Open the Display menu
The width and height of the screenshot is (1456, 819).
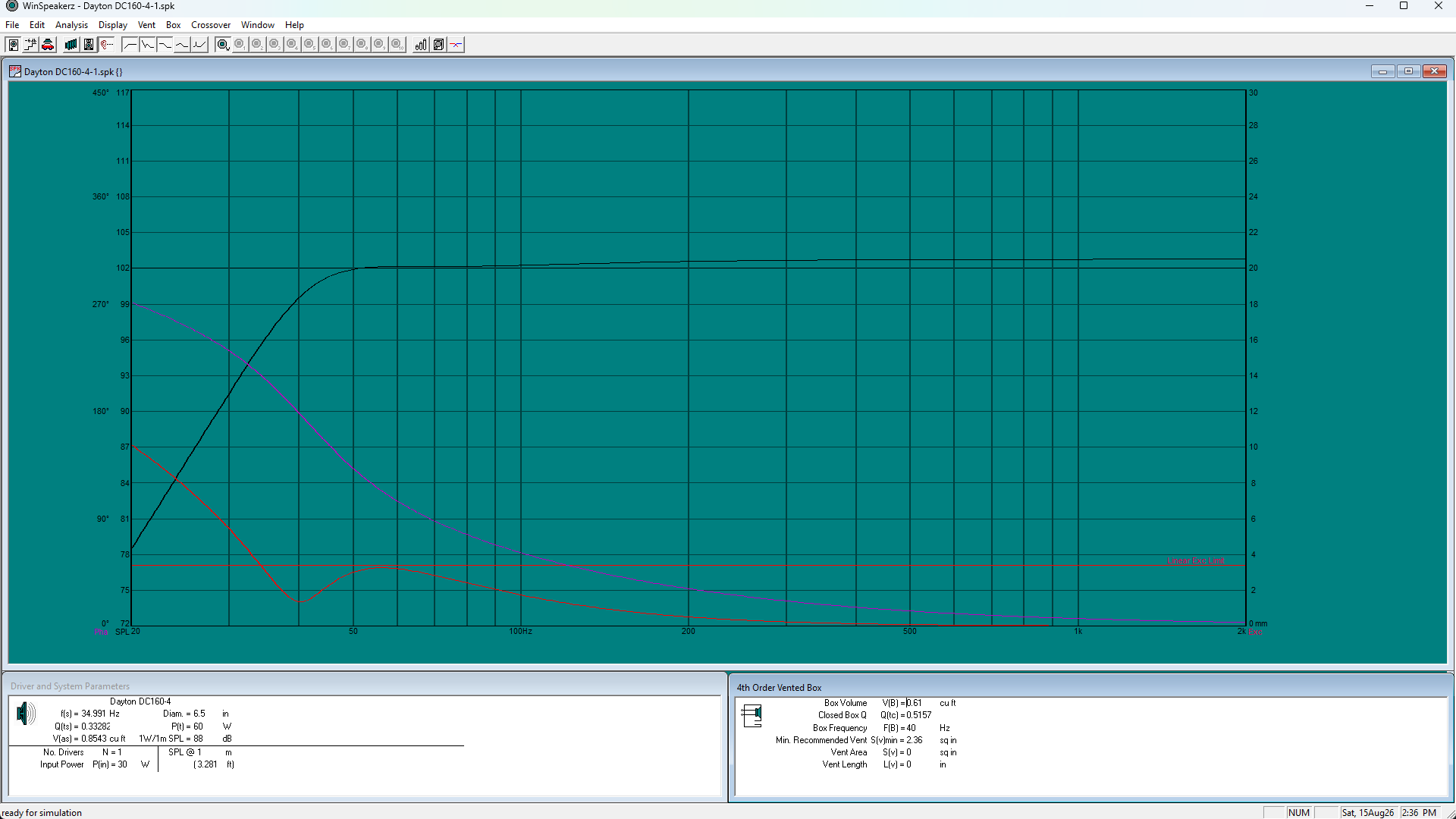click(x=113, y=25)
